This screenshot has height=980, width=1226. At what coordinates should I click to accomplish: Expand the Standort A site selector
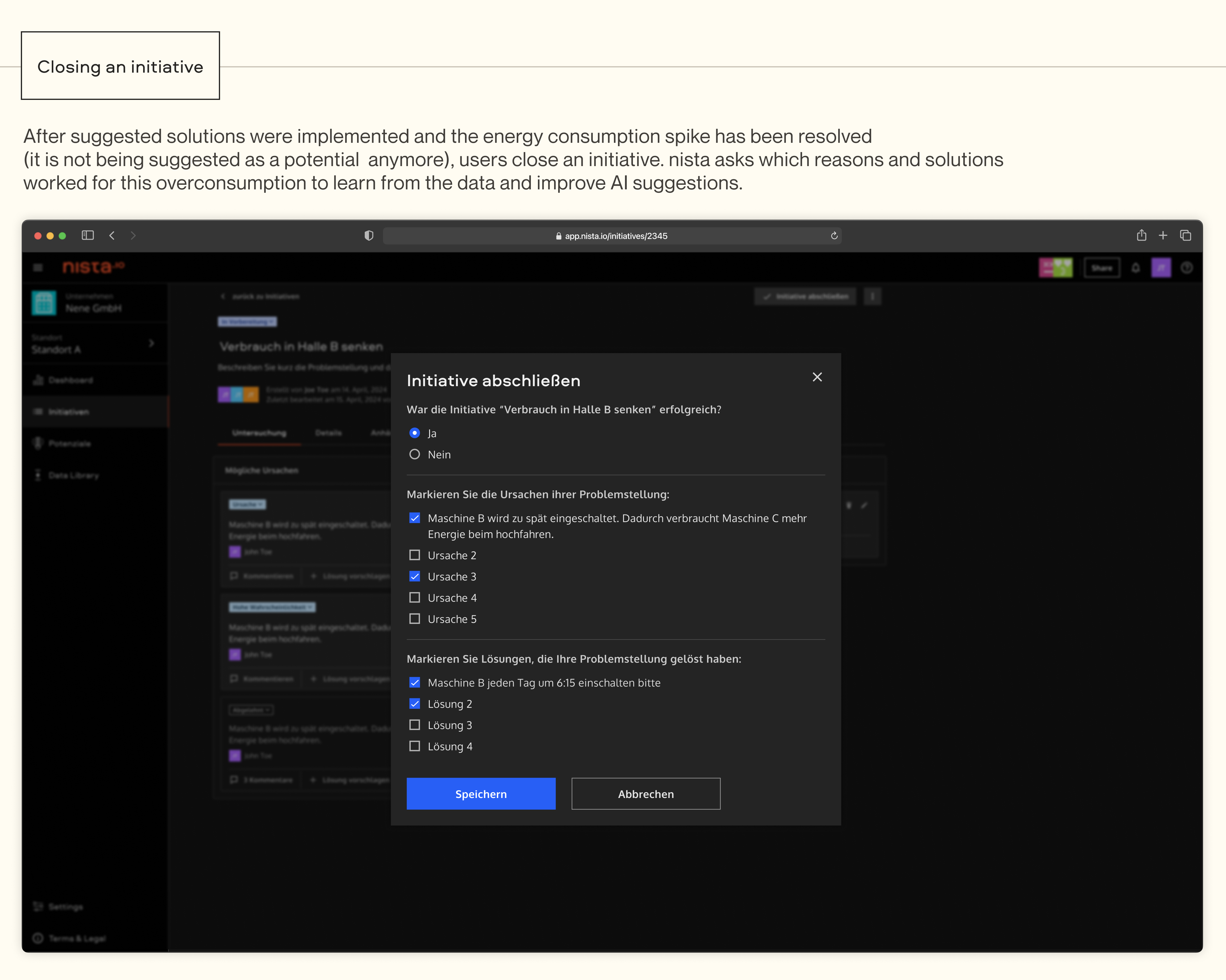[151, 343]
